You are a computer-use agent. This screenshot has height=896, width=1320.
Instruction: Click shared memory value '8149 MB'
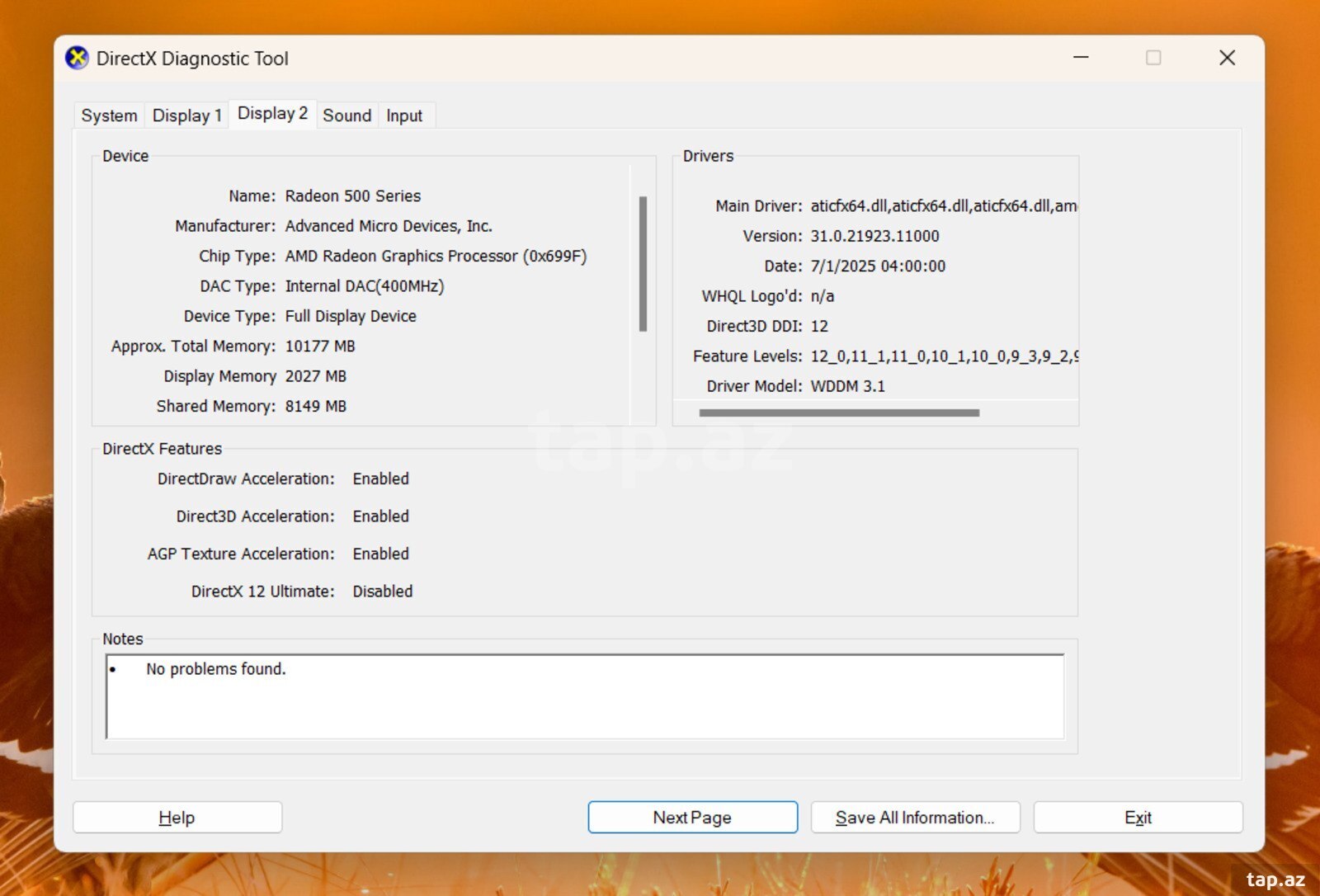pos(316,407)
